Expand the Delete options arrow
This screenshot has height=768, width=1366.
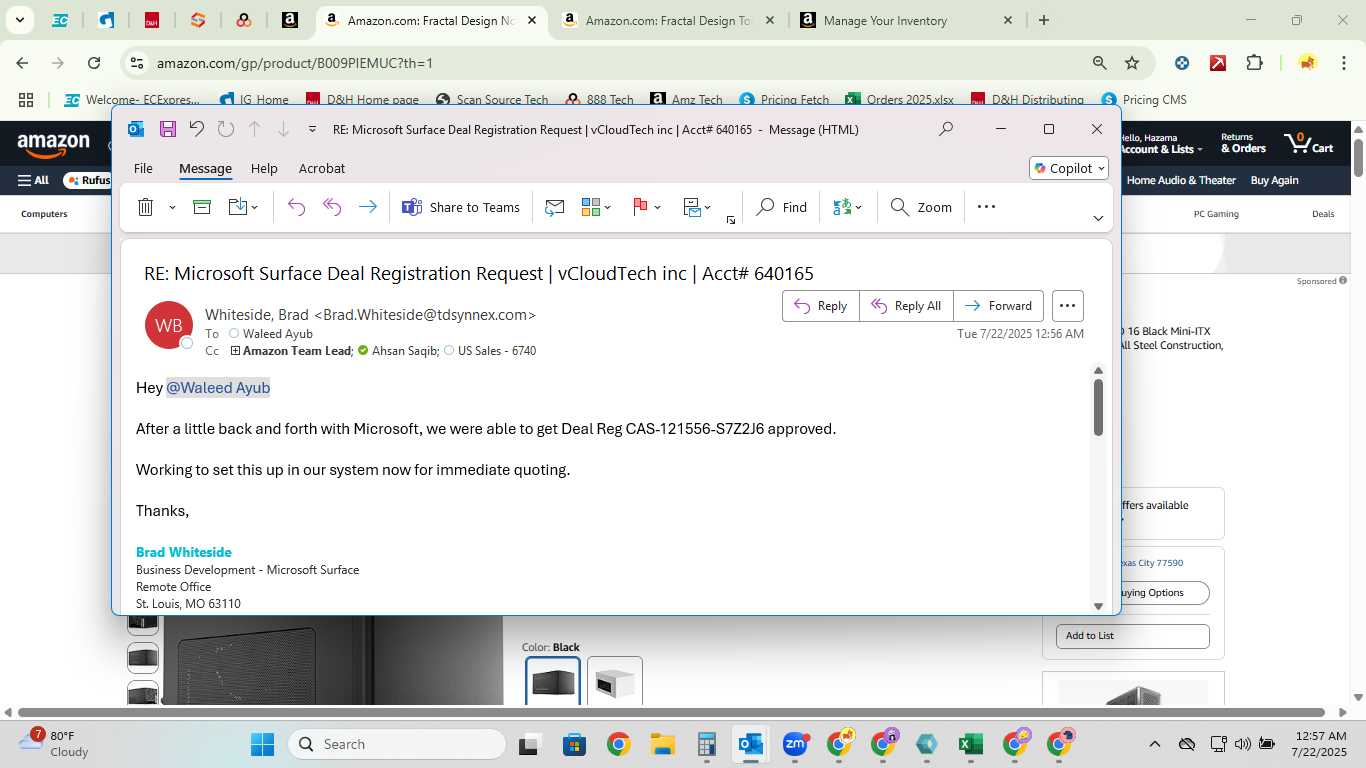point(172,207)
